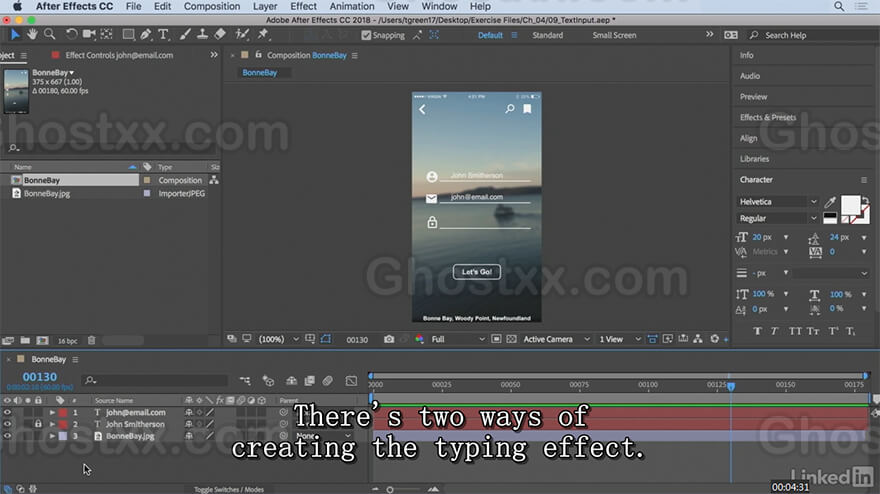The width and height of the screenshot is (880, 494).
Task: Toggle Faux Italic in Character panel
Action: point(774,331)
